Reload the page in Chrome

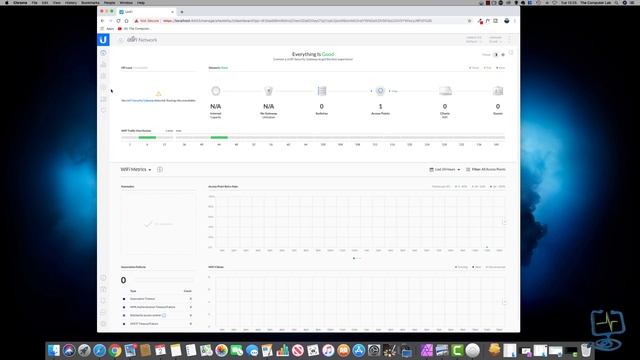118,21
